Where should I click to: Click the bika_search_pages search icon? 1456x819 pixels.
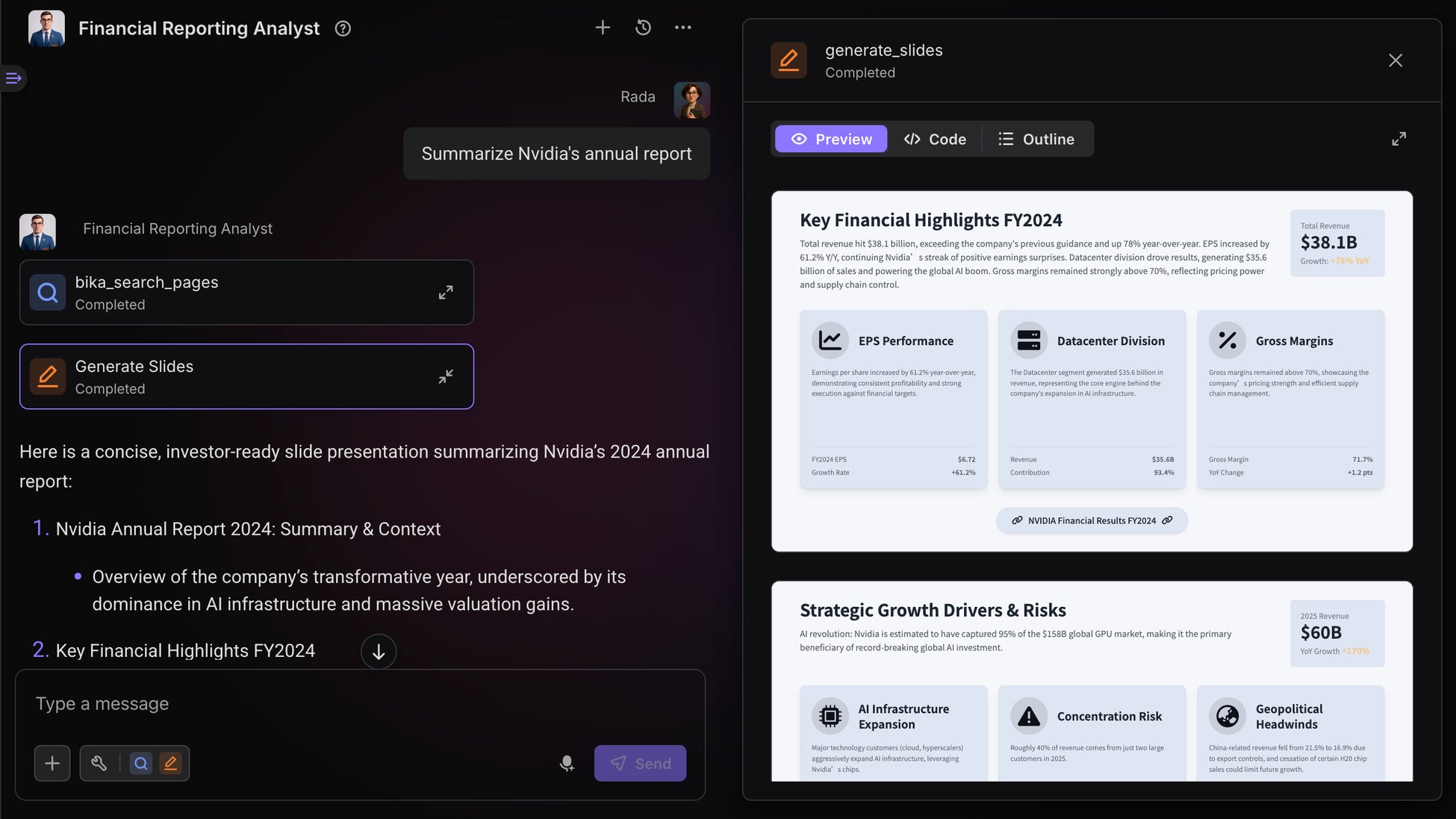48,293
